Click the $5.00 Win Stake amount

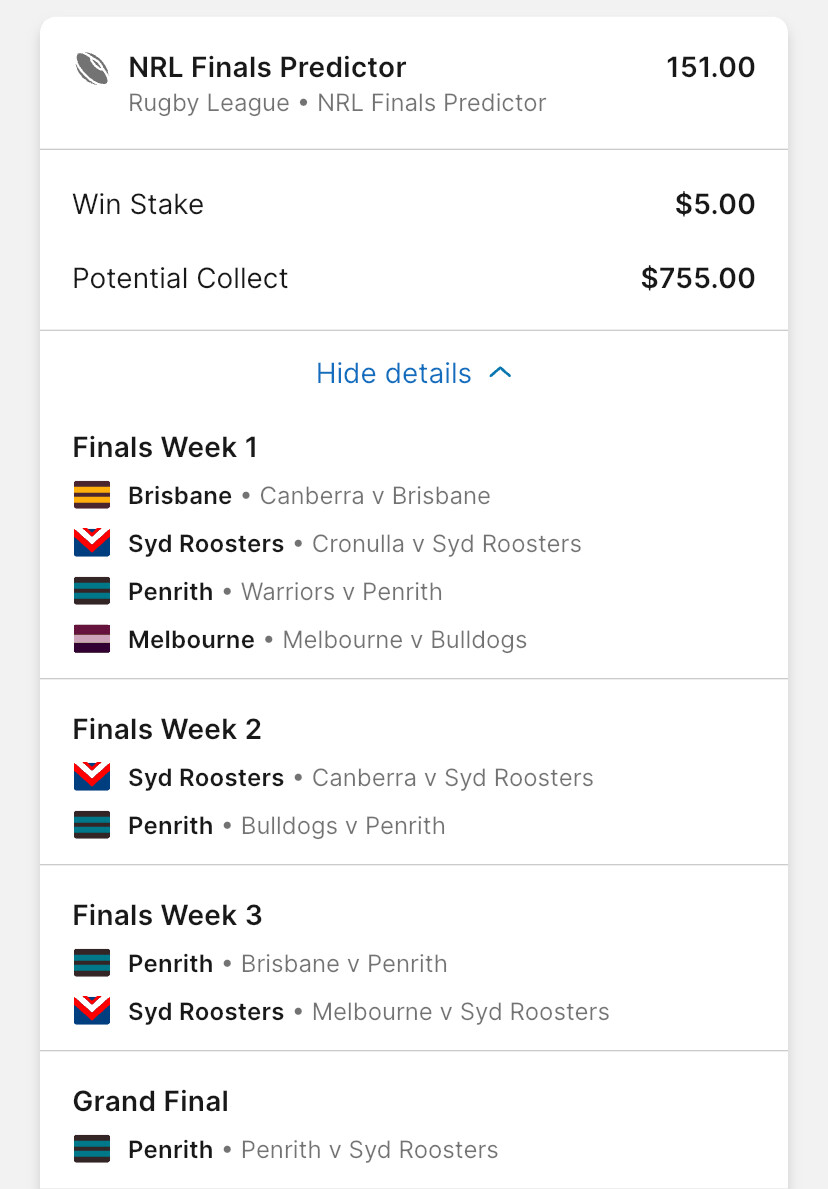(715, 204)
